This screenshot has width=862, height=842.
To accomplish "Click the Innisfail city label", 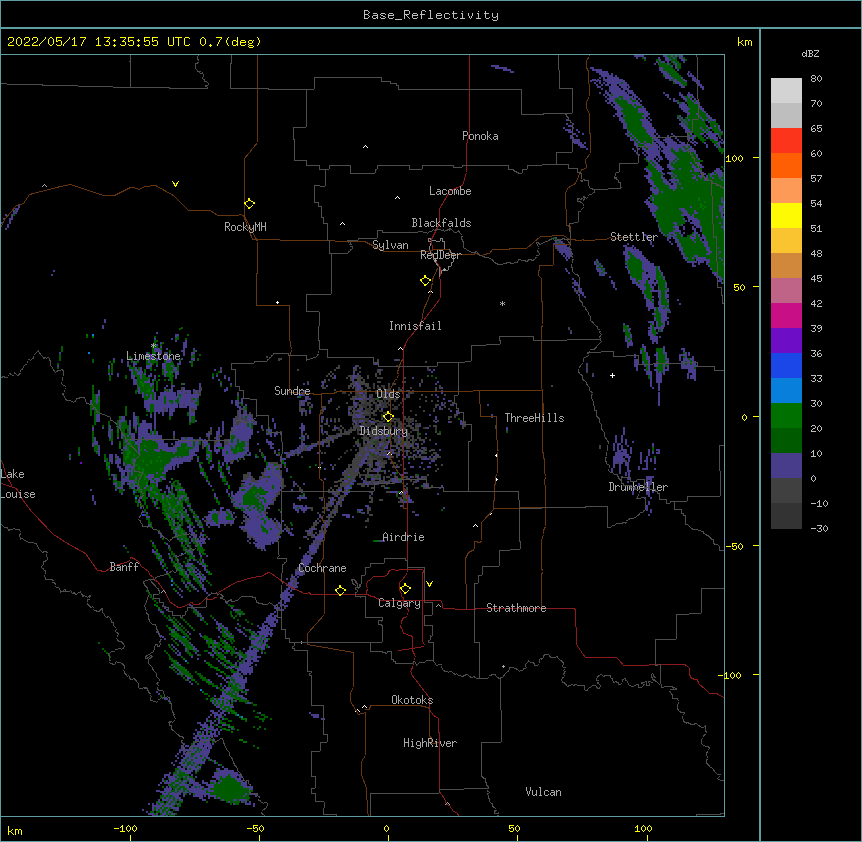I will coord(415,326).
